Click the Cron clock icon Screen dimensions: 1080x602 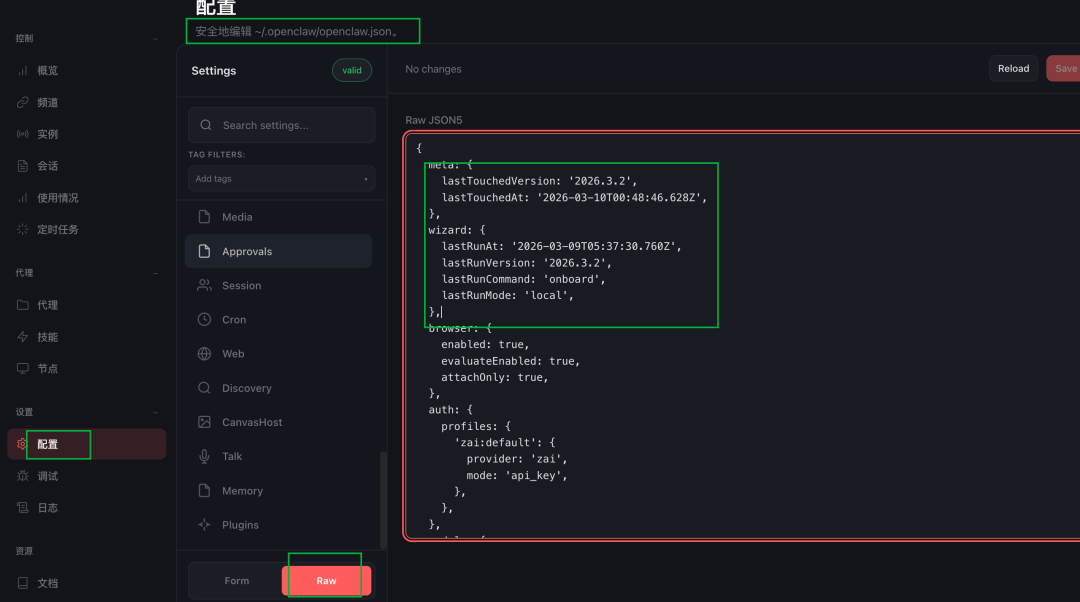coord(204,320)
